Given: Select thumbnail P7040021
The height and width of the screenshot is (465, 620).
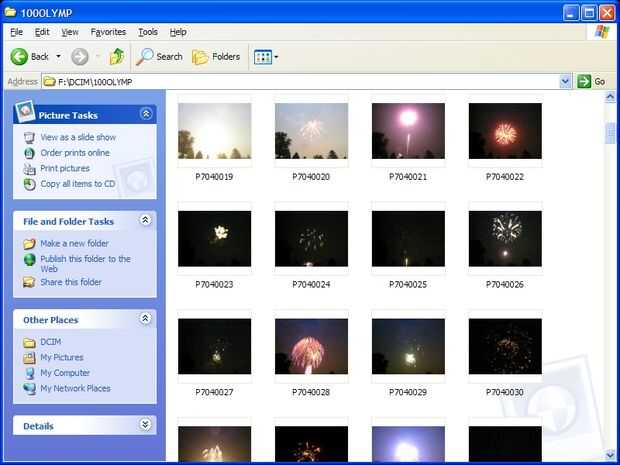Looking at the screenshot, I should coord(408,131).
